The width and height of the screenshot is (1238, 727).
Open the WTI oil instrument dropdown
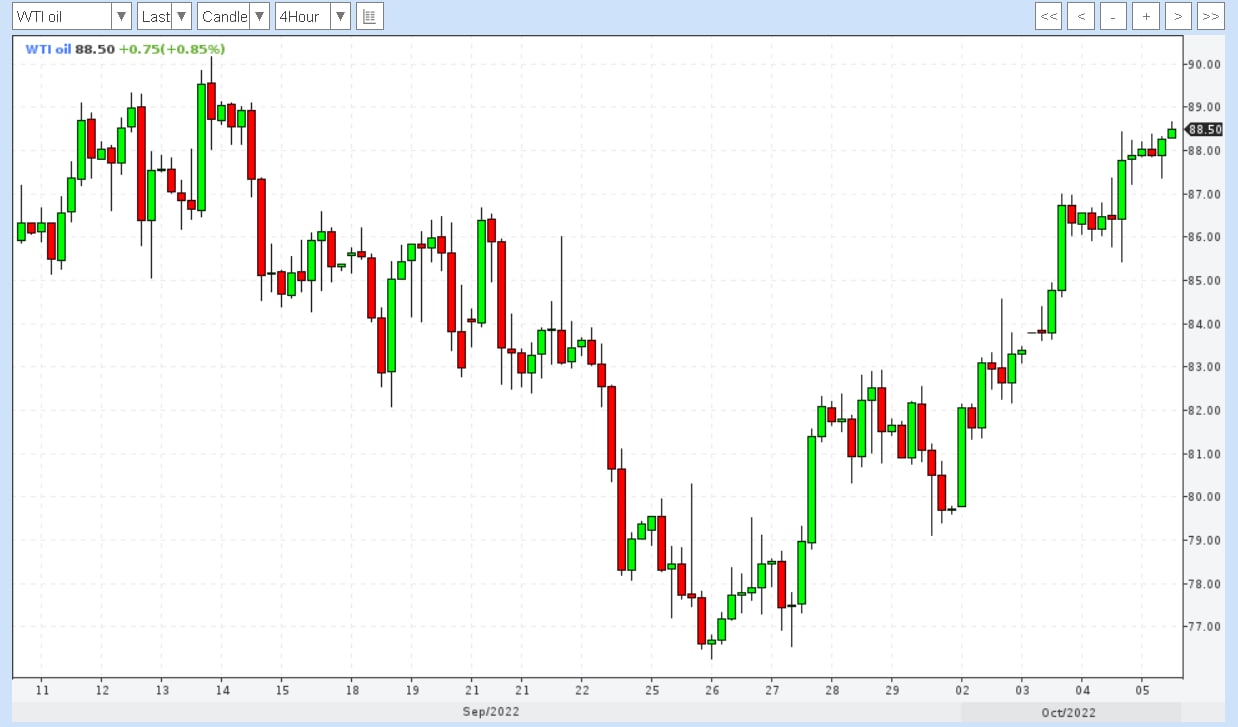(x=71, y=16)
